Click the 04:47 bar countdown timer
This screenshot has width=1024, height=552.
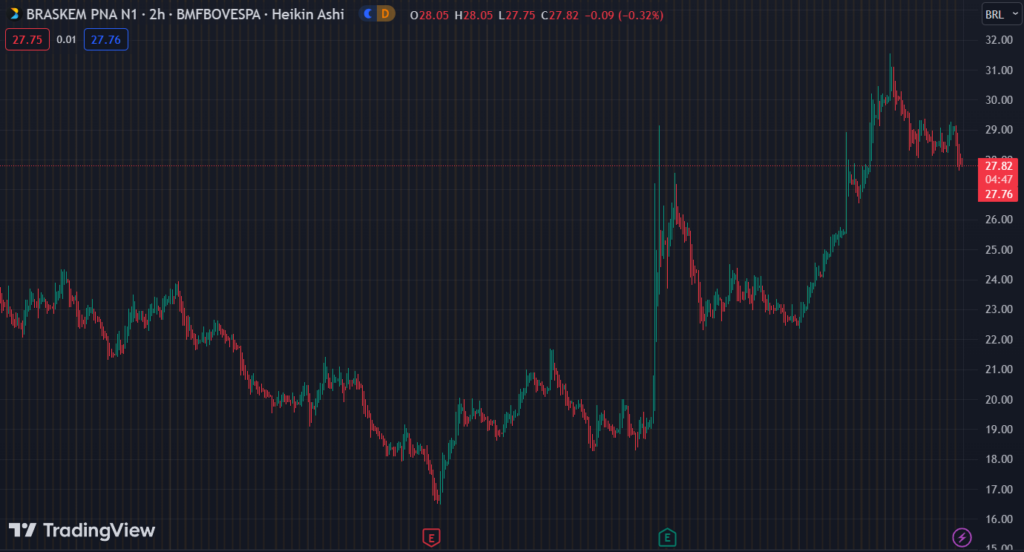[999, 180]
